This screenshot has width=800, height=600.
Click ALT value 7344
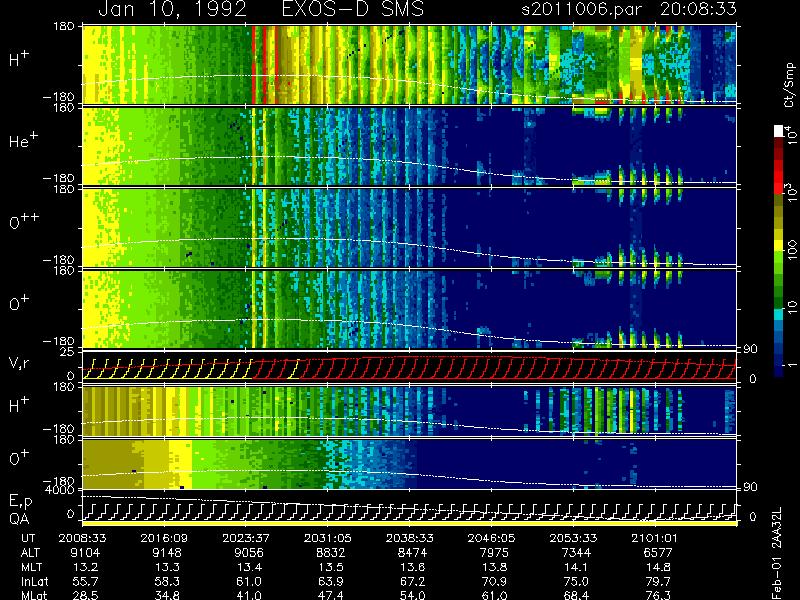click(576, 553)
